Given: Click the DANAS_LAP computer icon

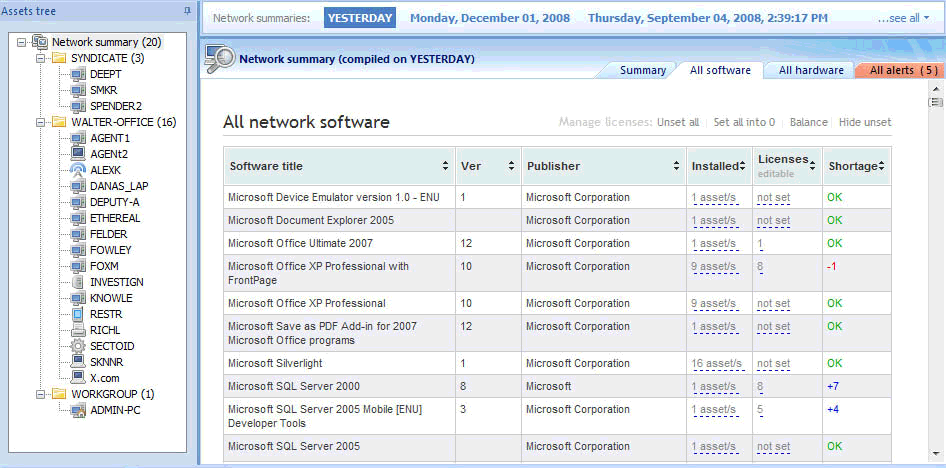Looking at the screenshot, I should [x=78, y=186].
